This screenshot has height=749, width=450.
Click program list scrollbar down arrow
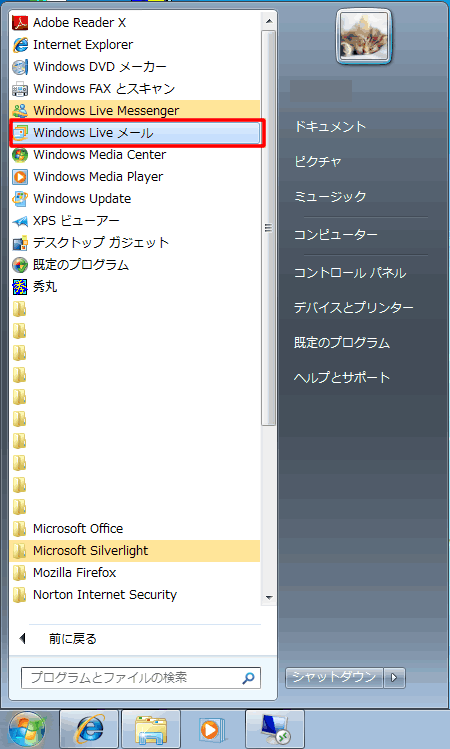point(269,598)
